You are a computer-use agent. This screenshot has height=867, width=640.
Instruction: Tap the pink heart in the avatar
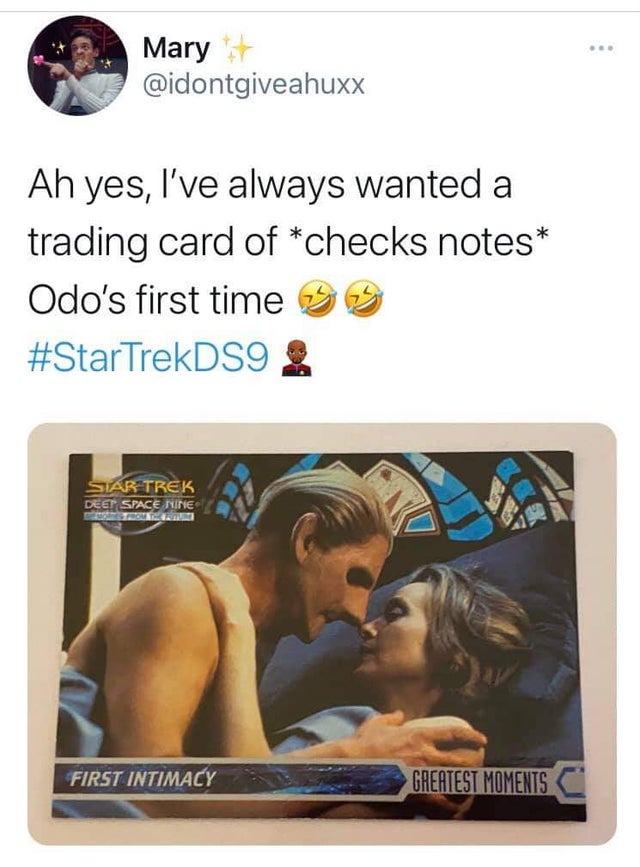[x=40, y=60]
